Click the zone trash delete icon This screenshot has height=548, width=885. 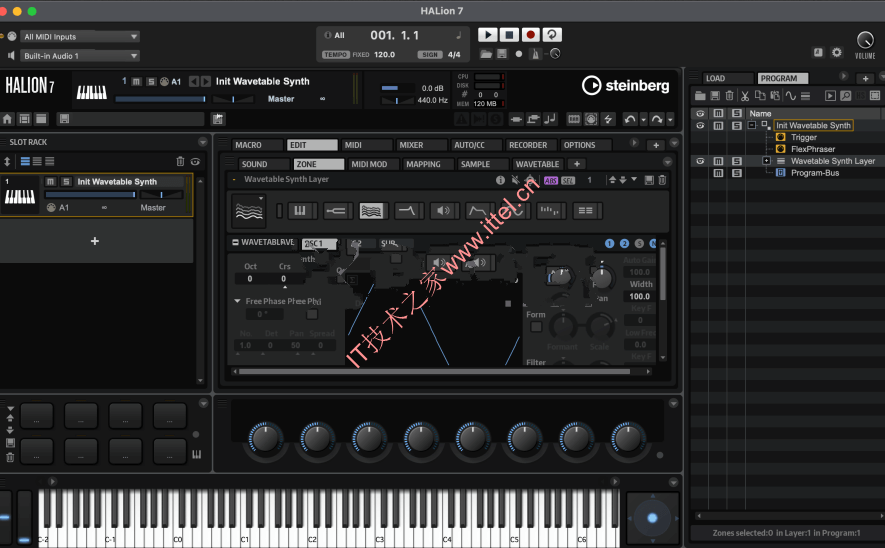click(662, 180)
